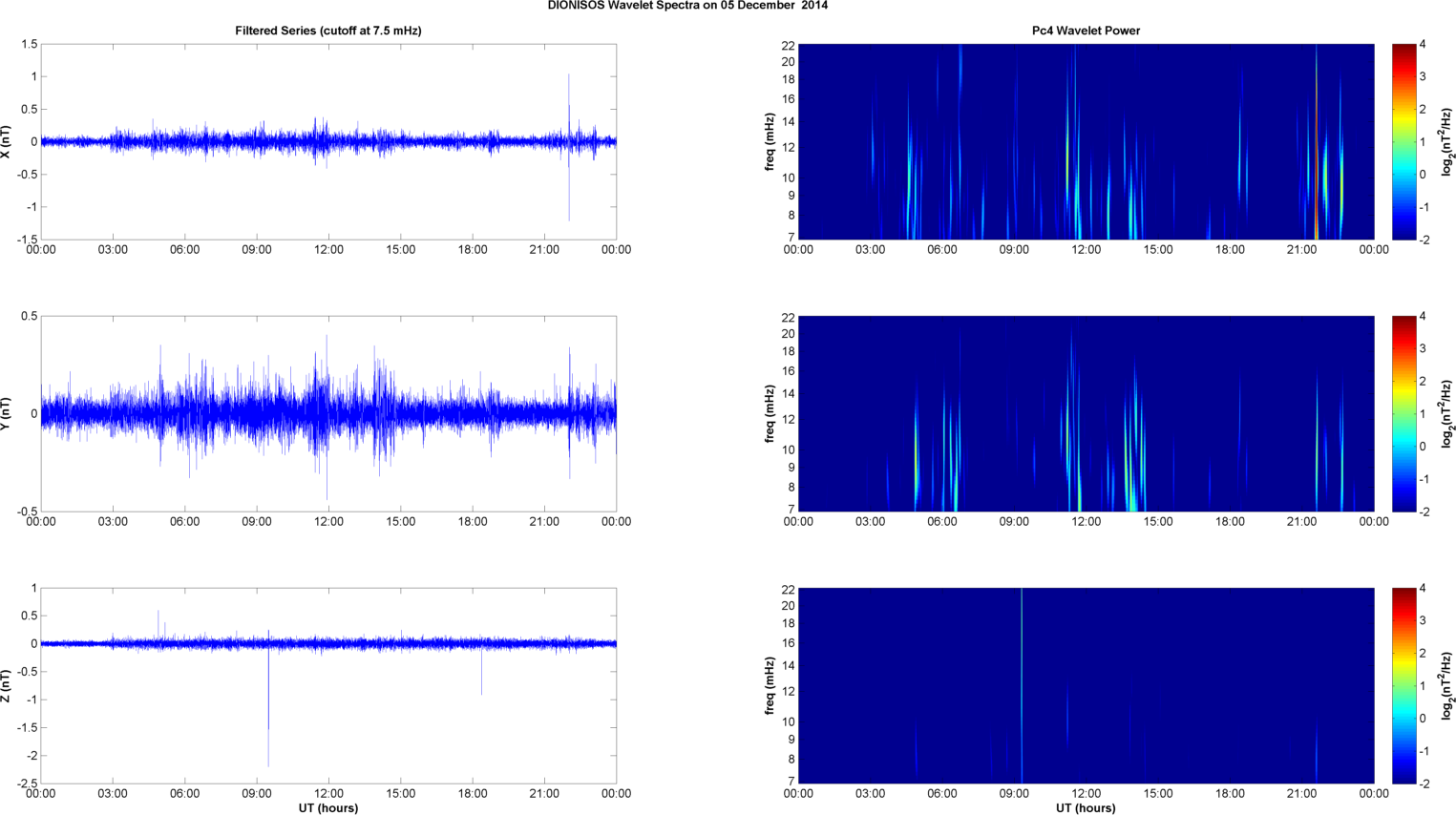Click log2(nT²/Hz) label beside the top color bar
Screen dimensions: 1456x815
[x=1447, y=141]
